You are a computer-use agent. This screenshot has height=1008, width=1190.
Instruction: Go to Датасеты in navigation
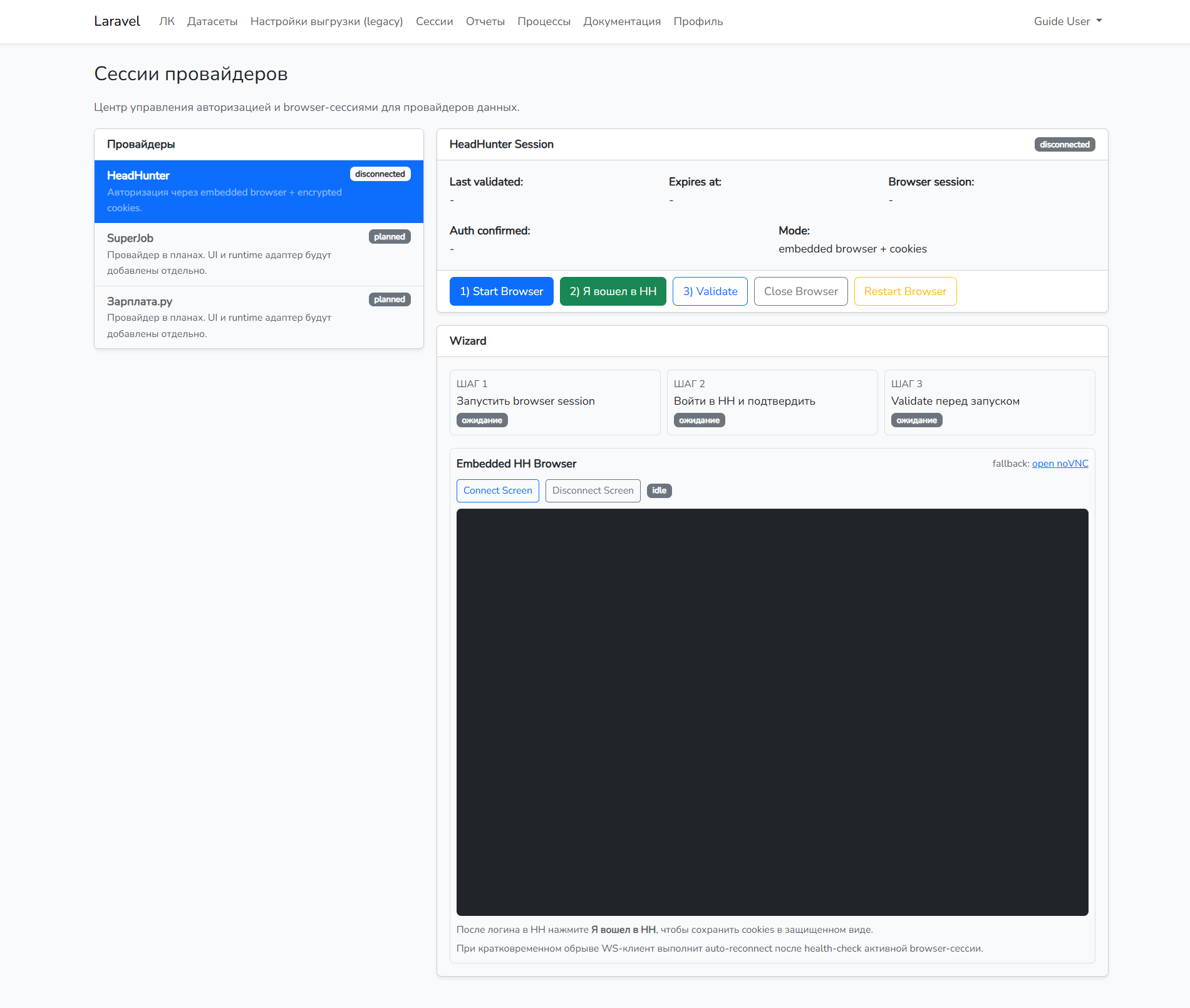point(212,21)
